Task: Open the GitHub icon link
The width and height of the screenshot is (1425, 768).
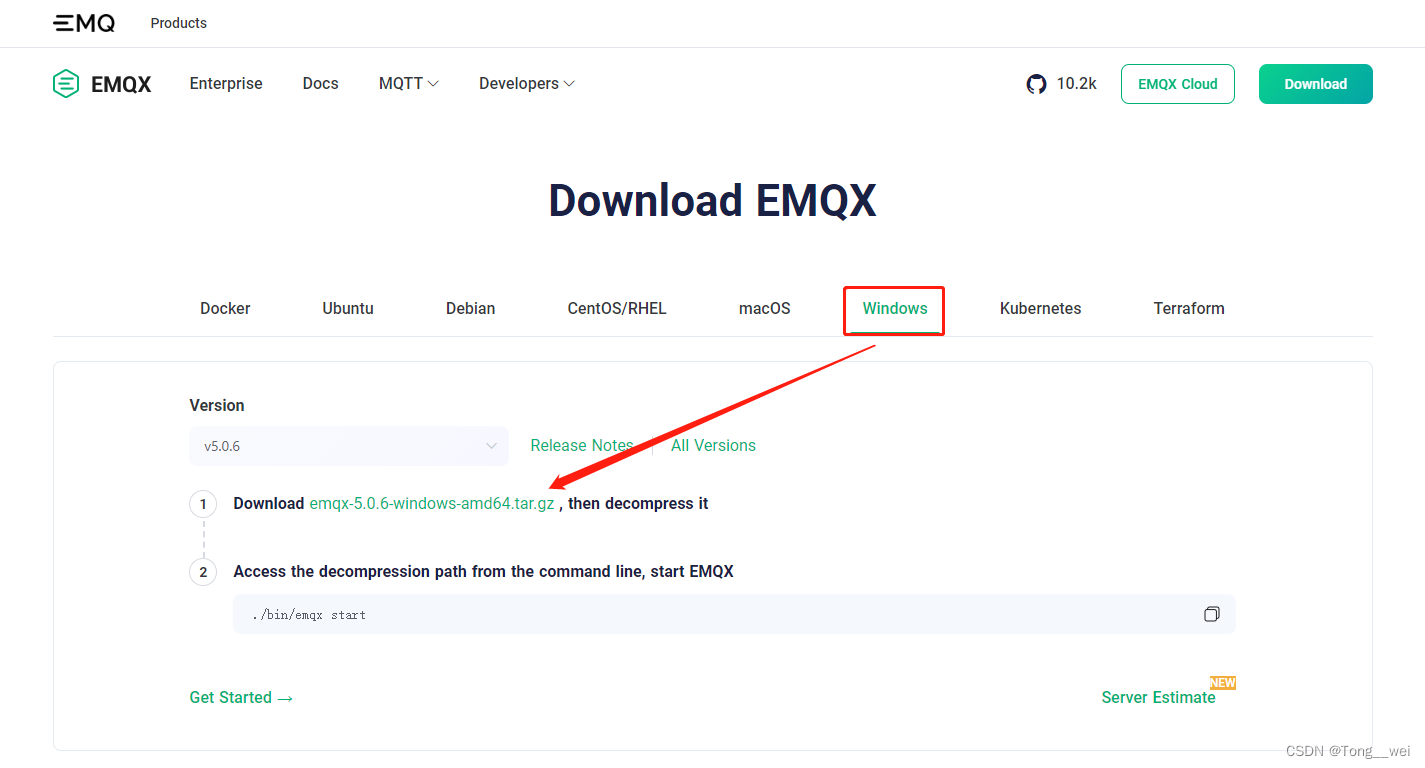Action: (x=1036, y=84)
